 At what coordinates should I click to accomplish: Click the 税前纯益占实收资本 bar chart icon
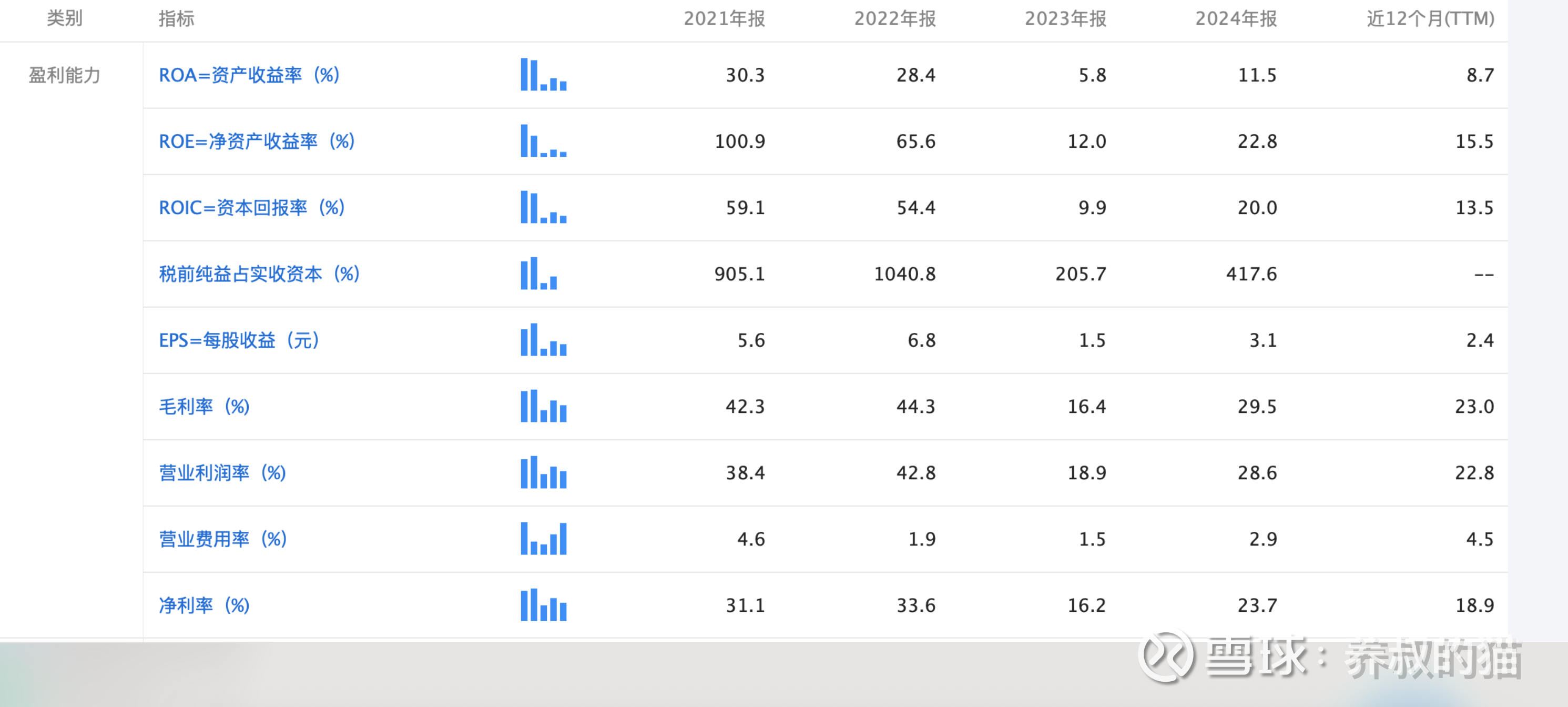[538, 274]
